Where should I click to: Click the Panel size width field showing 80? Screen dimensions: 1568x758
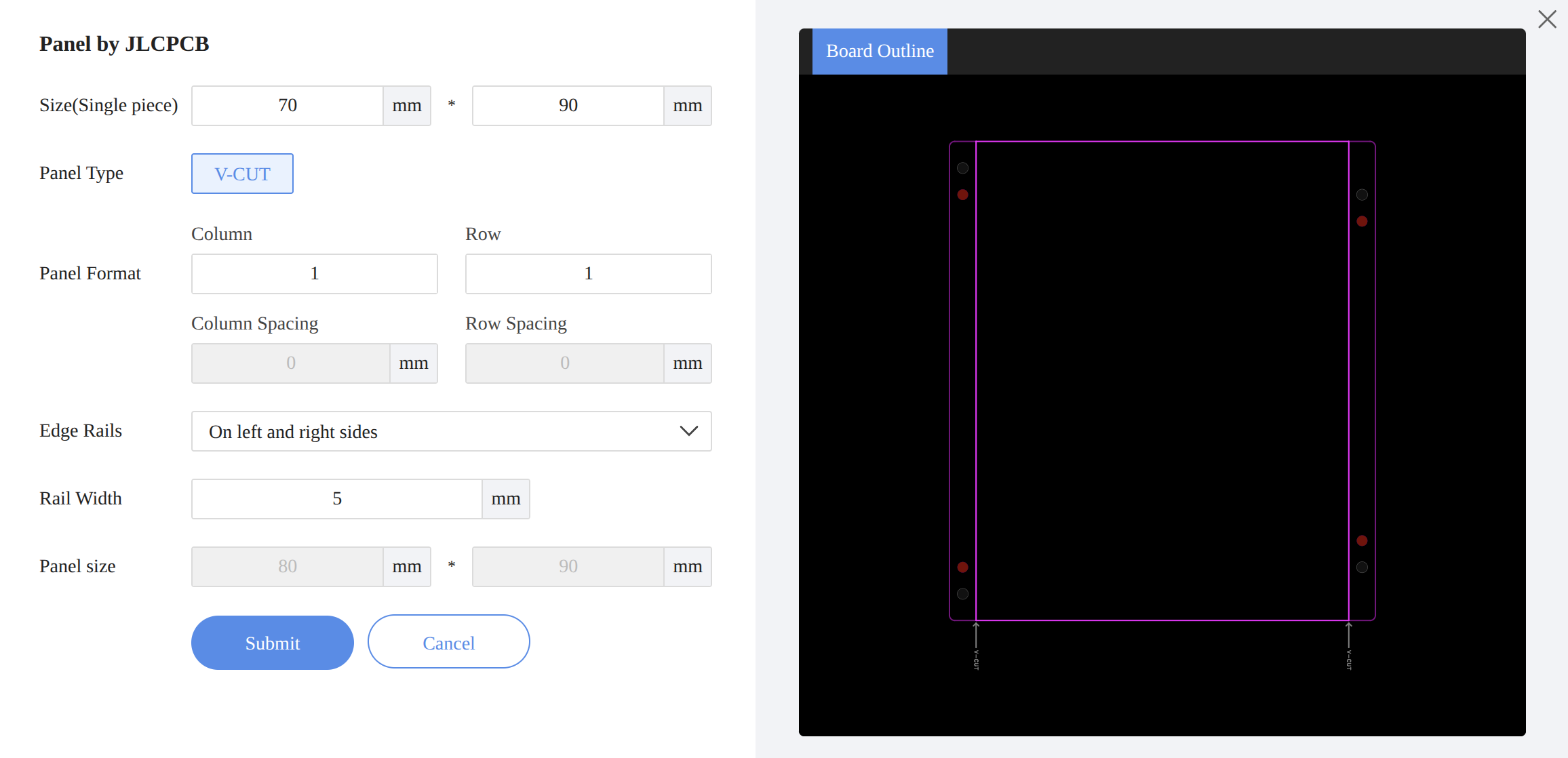(x=288, y=567)
